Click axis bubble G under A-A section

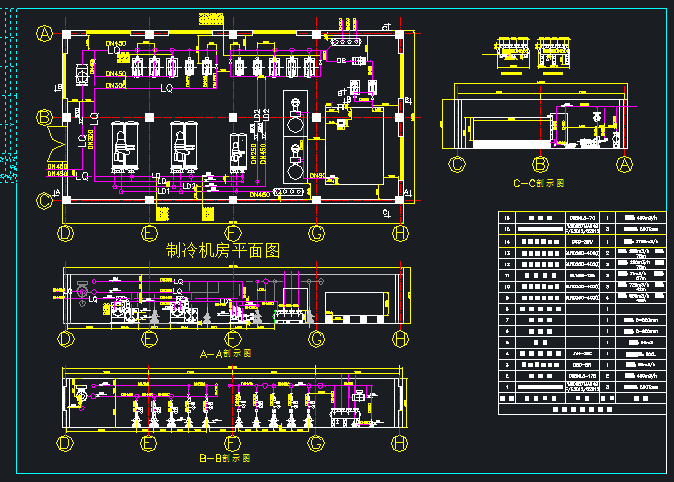(316, 339)
